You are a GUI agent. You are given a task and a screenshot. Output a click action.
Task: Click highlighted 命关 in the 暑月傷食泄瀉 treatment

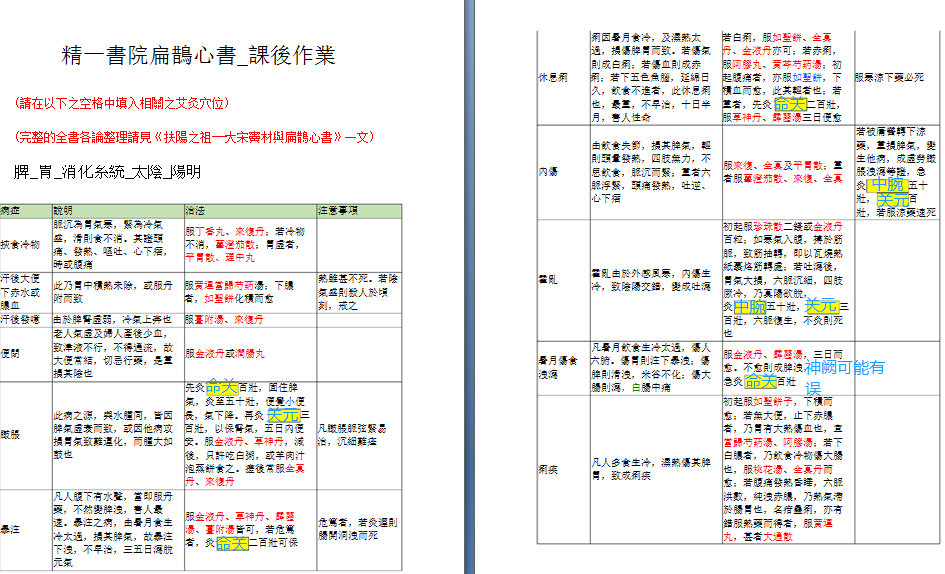(760, 381)
